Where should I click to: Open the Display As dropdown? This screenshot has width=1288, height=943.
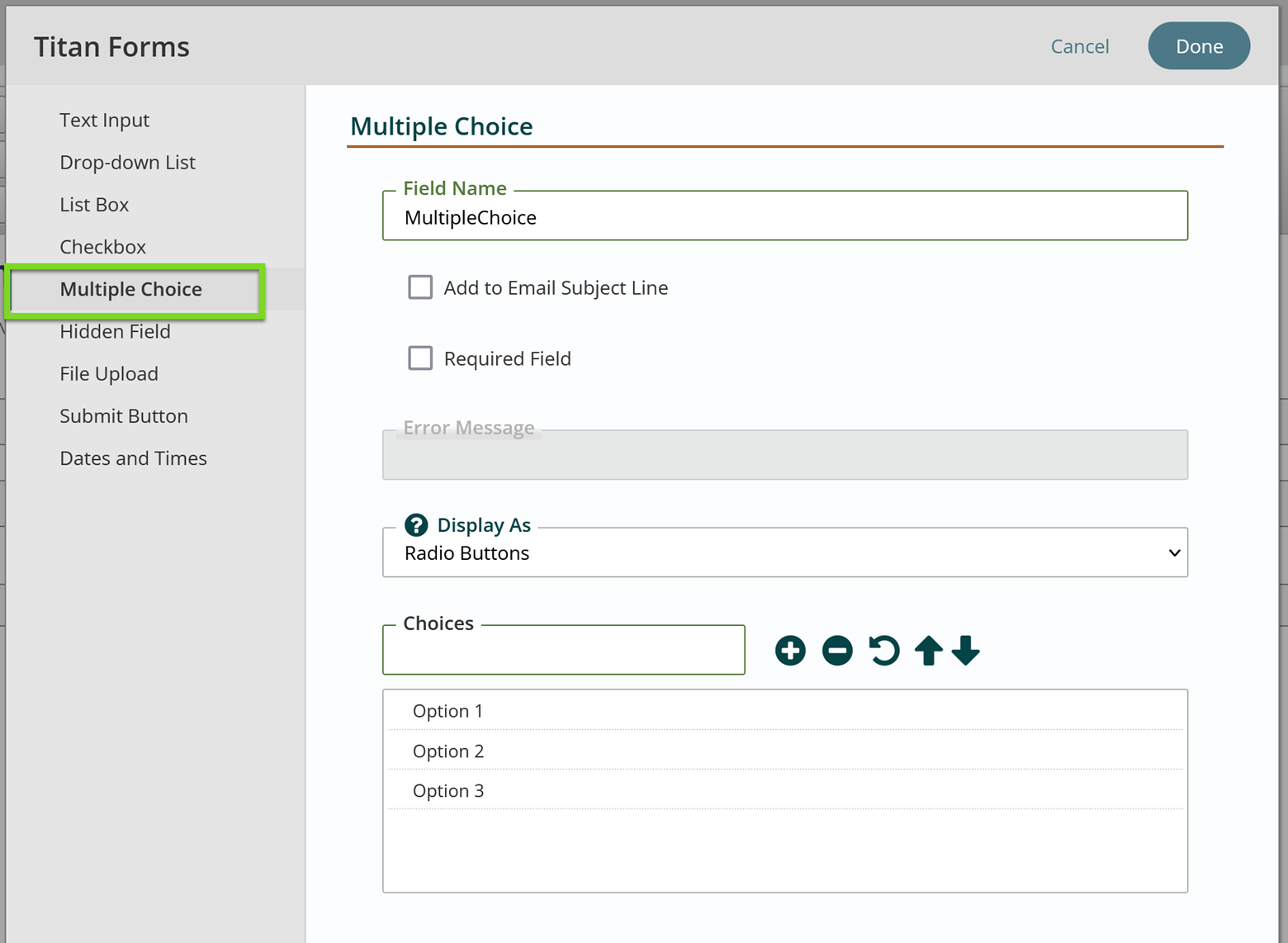[785, 552]
